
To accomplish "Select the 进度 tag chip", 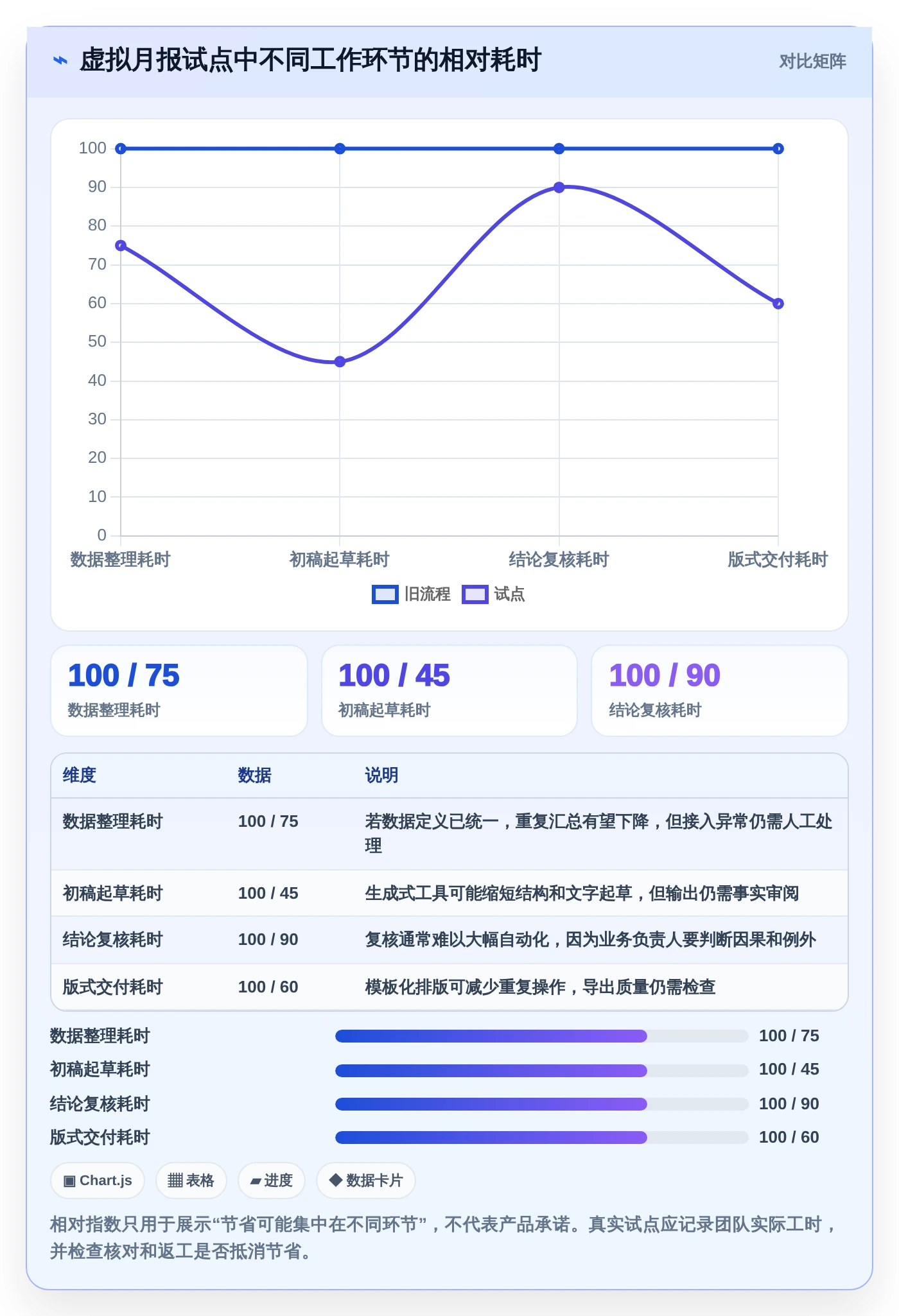I will point(271,1181).
